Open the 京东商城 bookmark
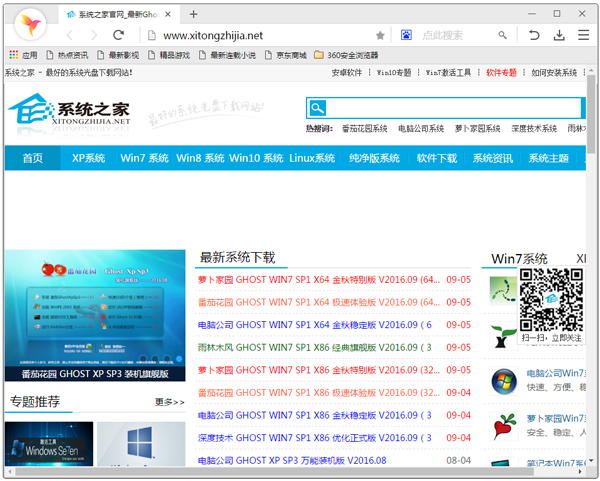The image size is (600, 481). (286, 55)
